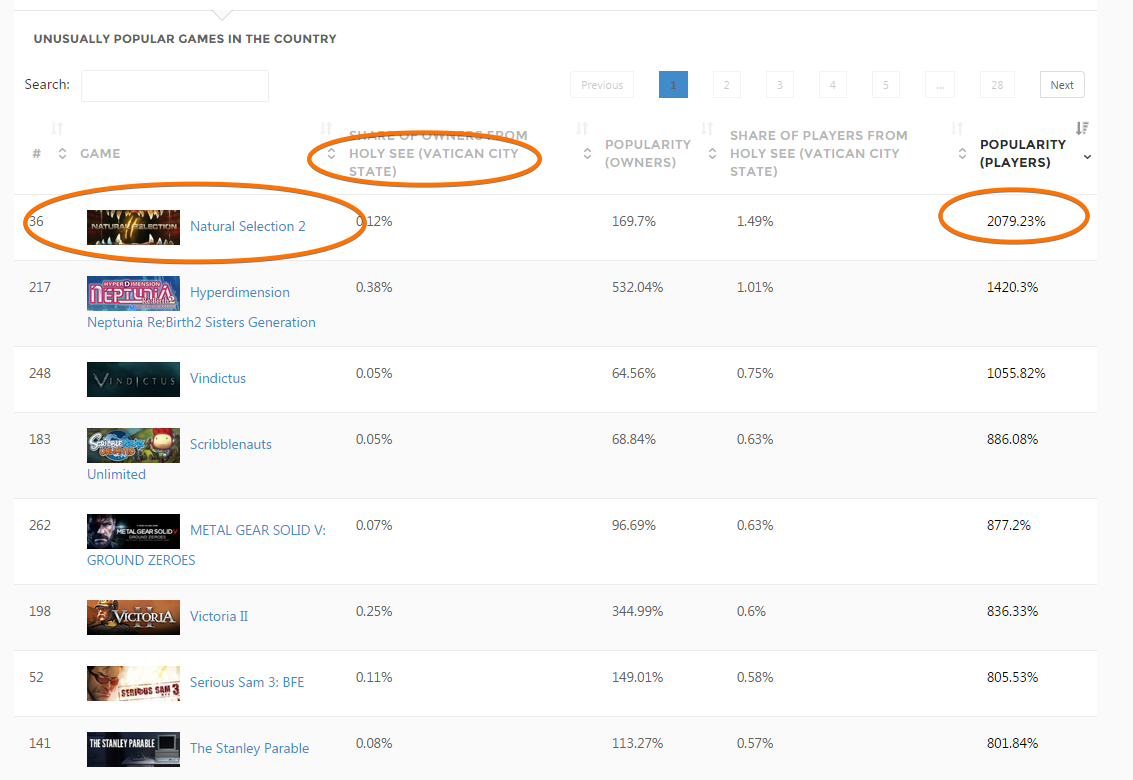Select the 801.84% popularity value

1012,743
